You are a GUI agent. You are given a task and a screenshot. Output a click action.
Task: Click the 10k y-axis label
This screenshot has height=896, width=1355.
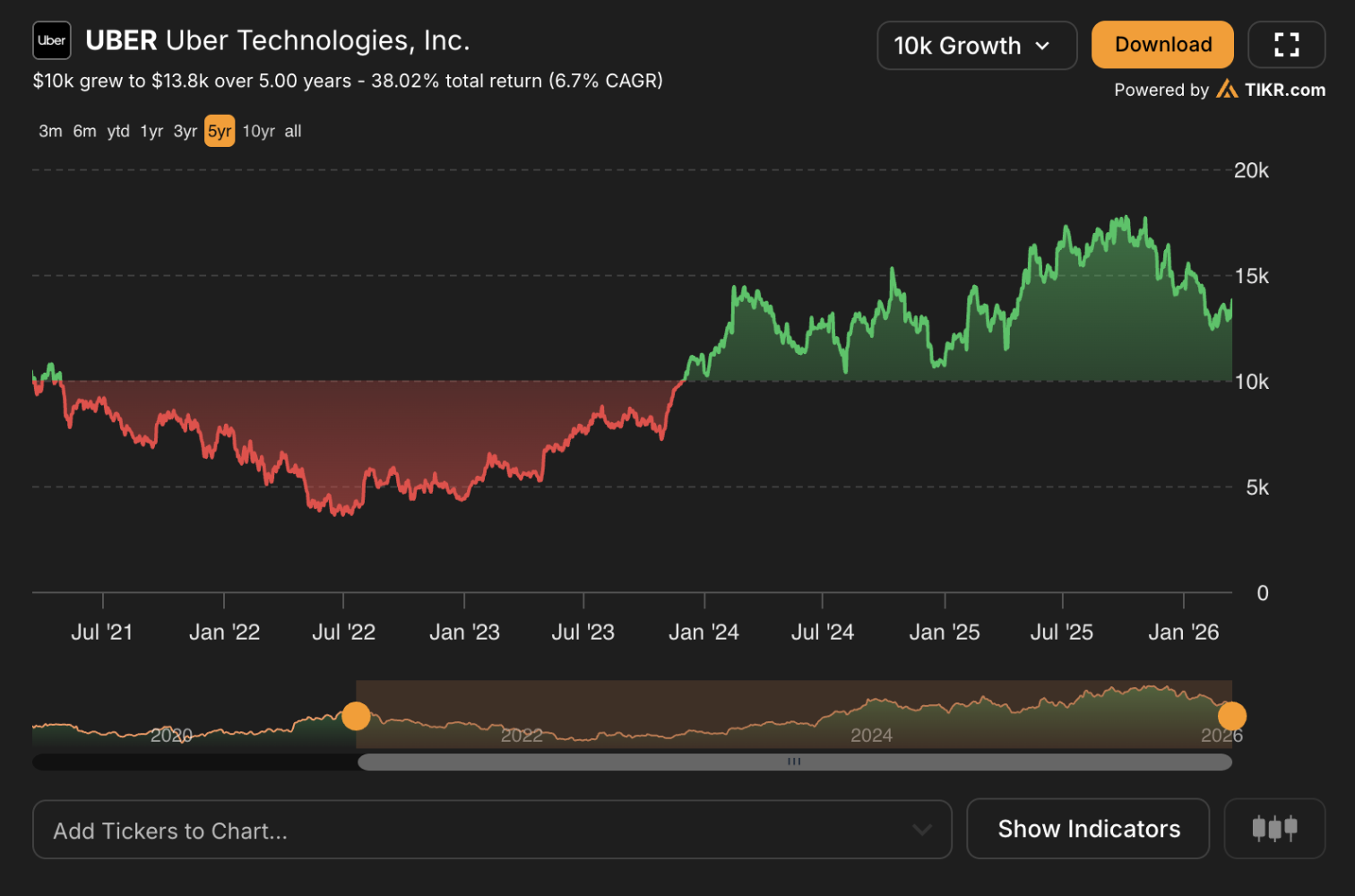1251,382
